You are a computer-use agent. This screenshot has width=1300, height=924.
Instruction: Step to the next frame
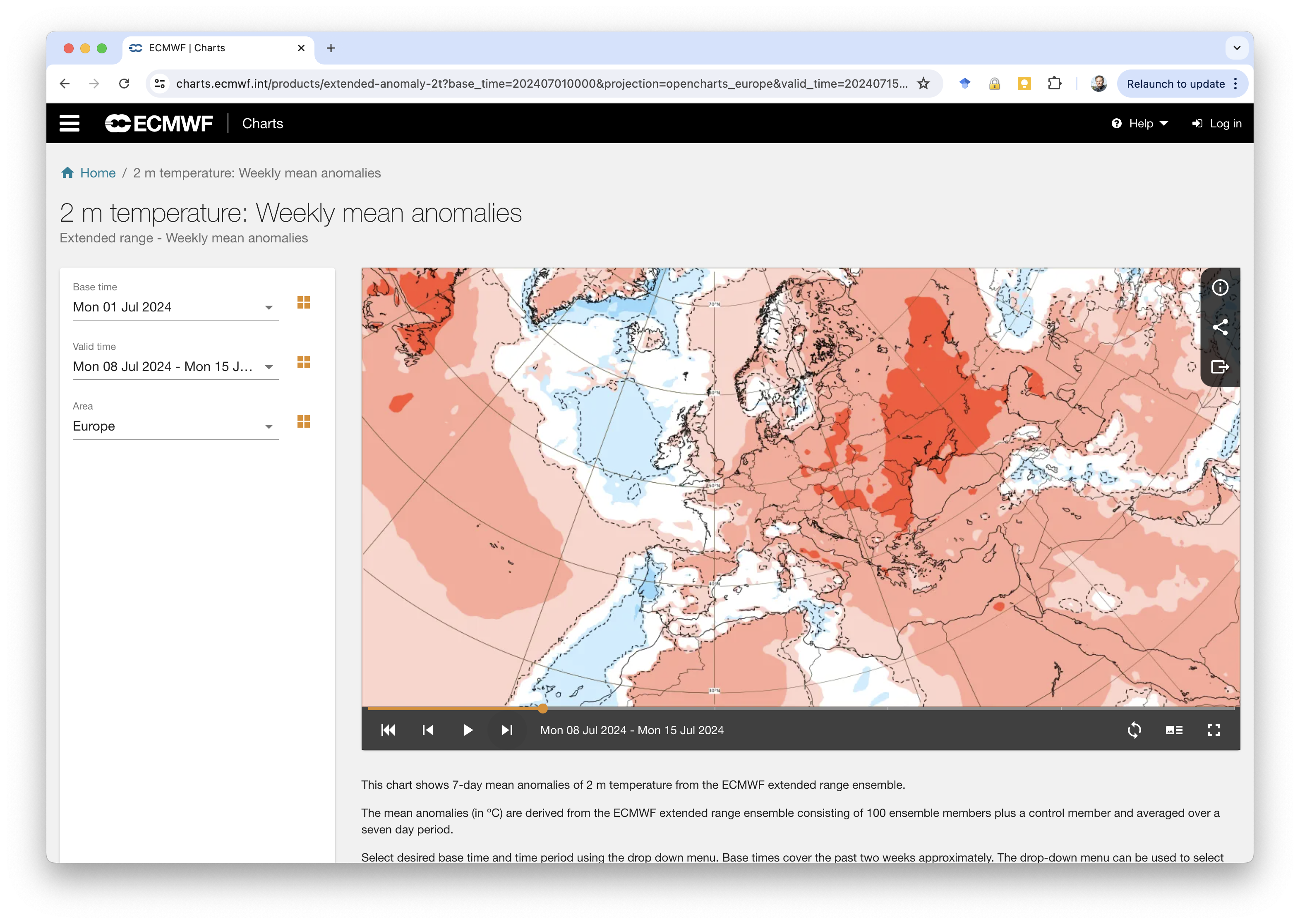point(507,730)
